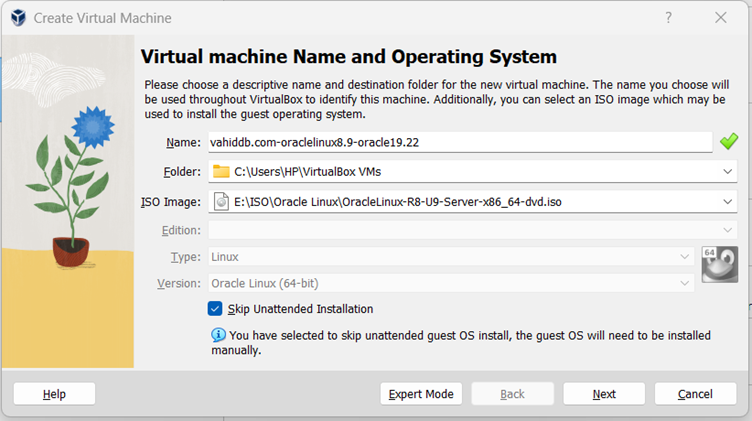Open the ISO Image dropdown list
The image size is (752, 421).
[x=727, y=201]
